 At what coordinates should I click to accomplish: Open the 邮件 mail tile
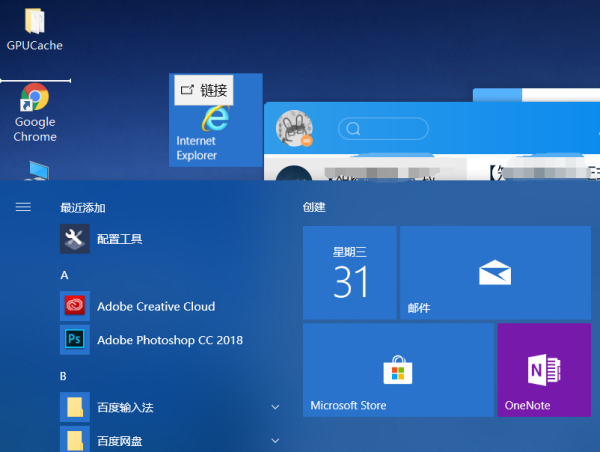[495, 273]
